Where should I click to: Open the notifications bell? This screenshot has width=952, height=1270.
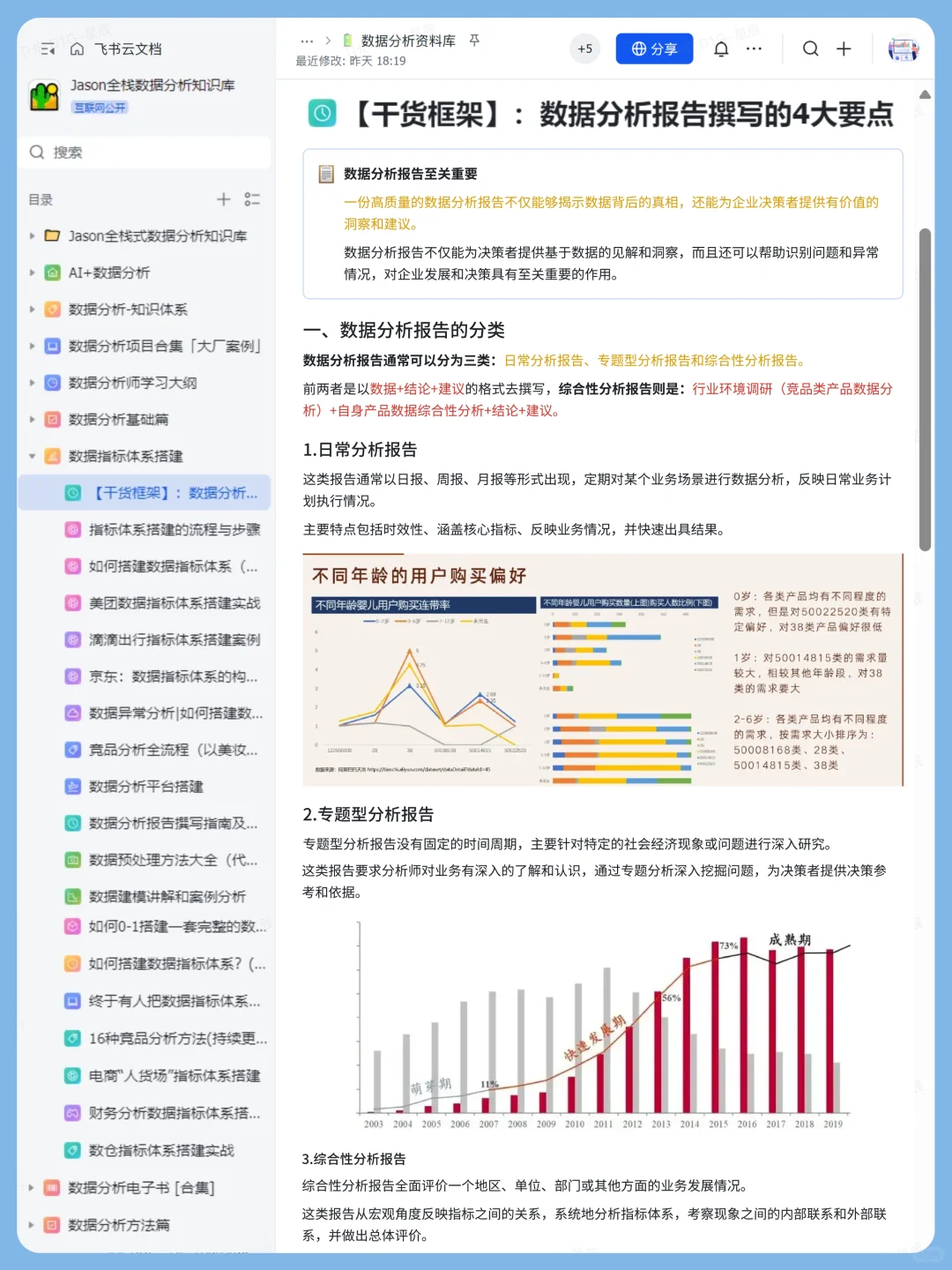(721, 49)
